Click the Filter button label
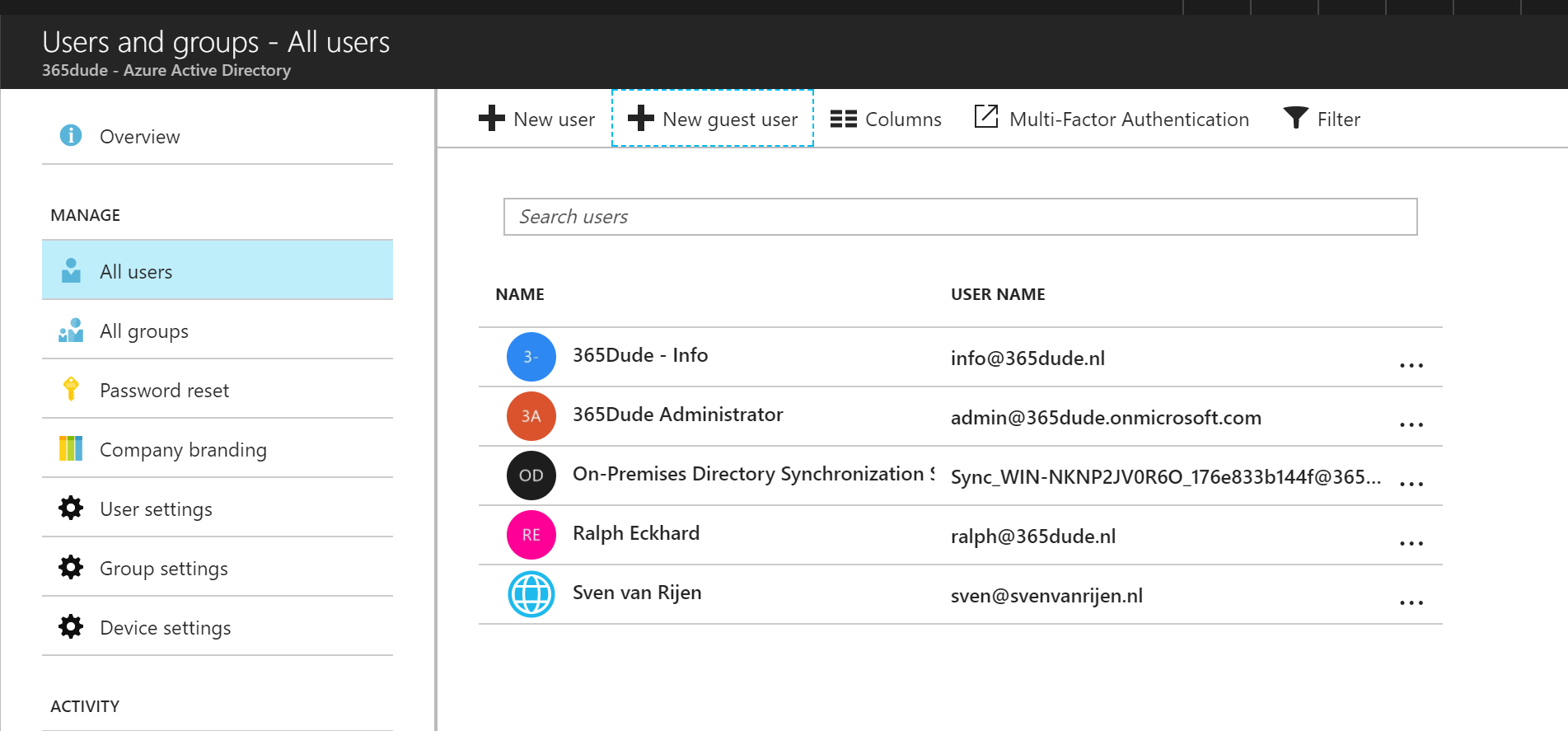Screen dimensions: 1568x731 1338,119
